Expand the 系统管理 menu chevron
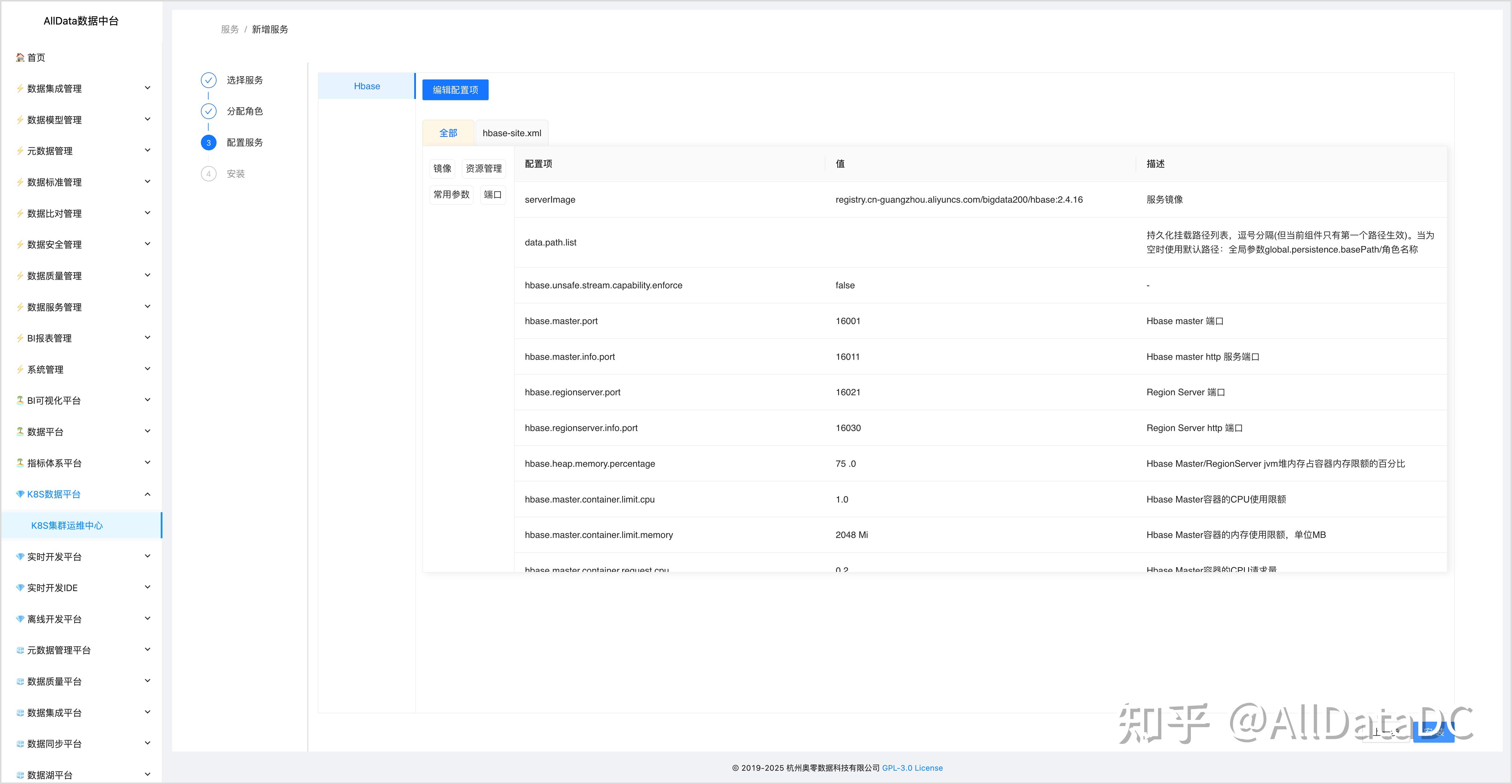The image size is (1512, 784). pos(147,369)
